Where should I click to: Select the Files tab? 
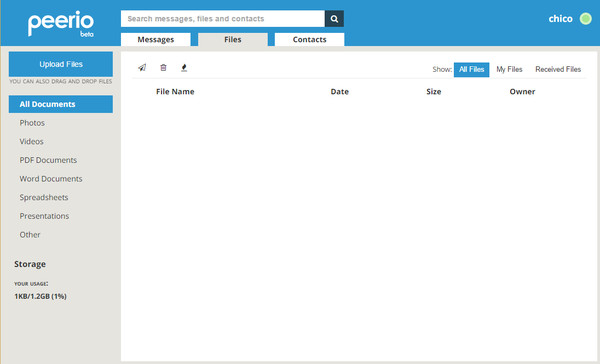pyautogui.click(x=233, y=39)
